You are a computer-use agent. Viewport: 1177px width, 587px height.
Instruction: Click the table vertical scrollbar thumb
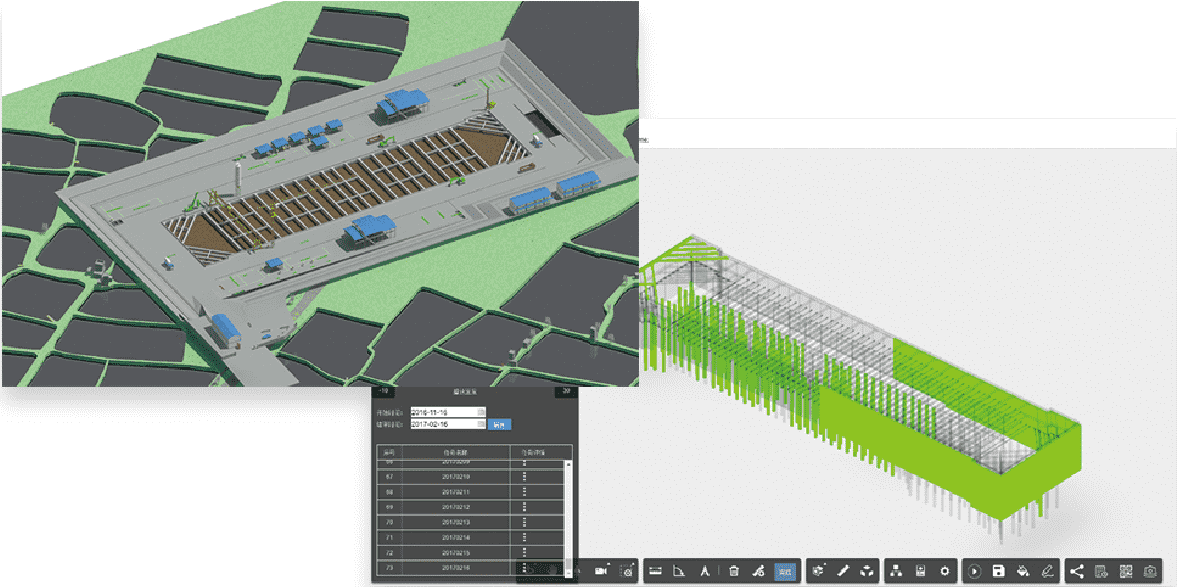tap(568, 563)
